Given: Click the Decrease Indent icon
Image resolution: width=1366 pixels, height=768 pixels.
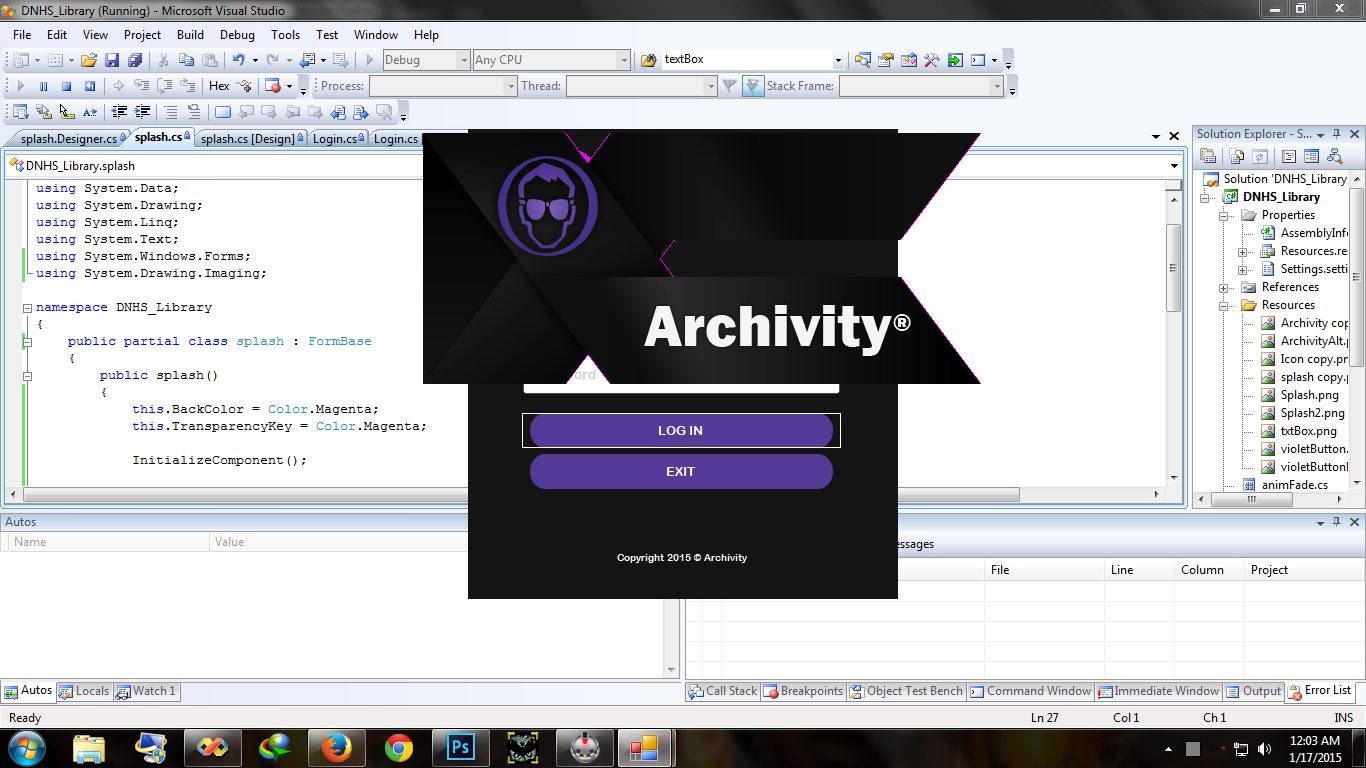Looking at the screenshot, I should (120, 112).
